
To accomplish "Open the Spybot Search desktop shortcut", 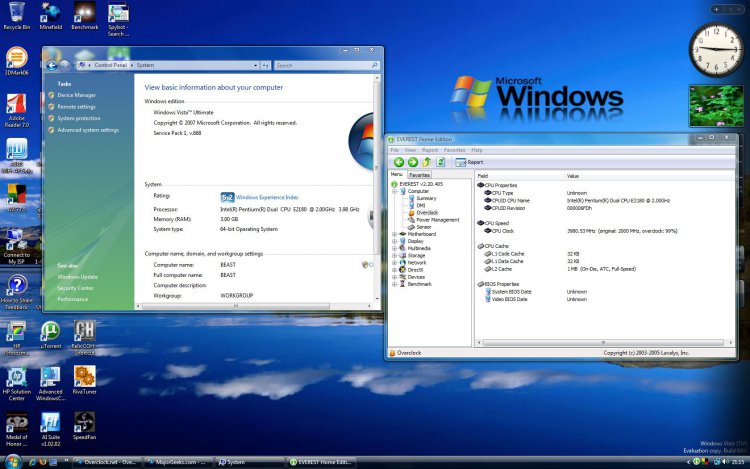I will click(118, 19).
